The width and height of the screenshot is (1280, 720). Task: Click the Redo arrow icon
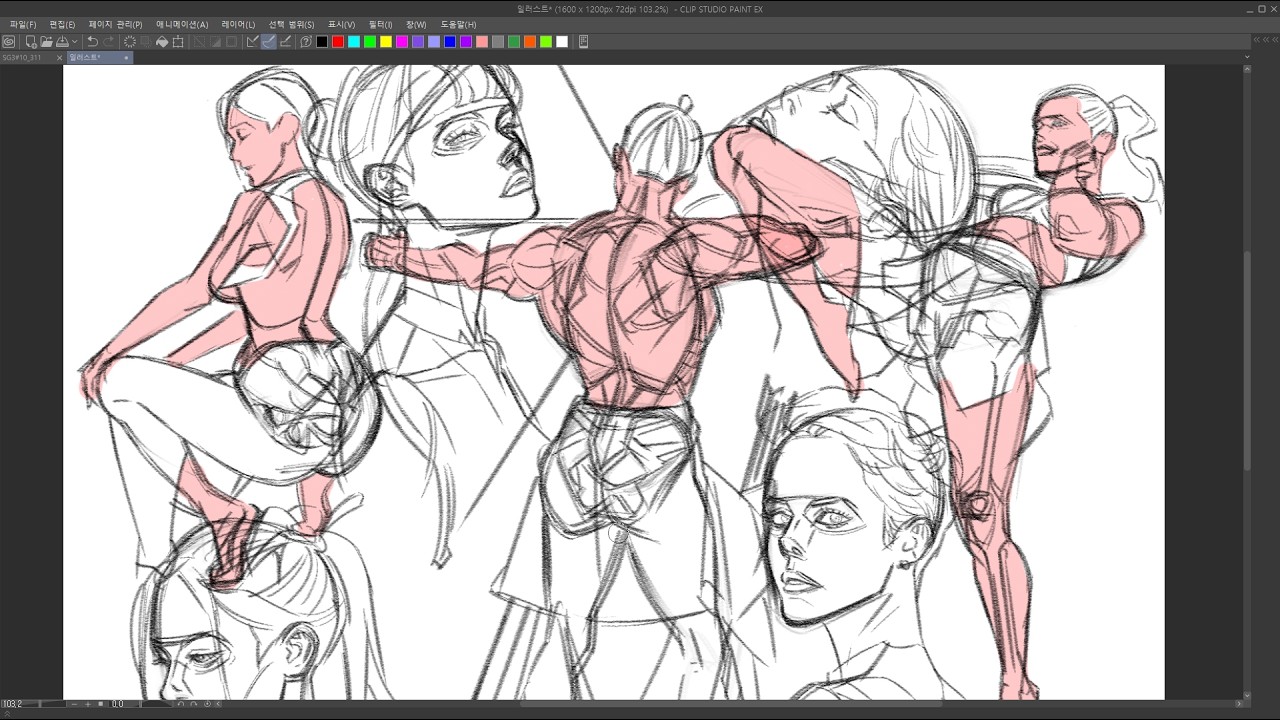point(108,41)
